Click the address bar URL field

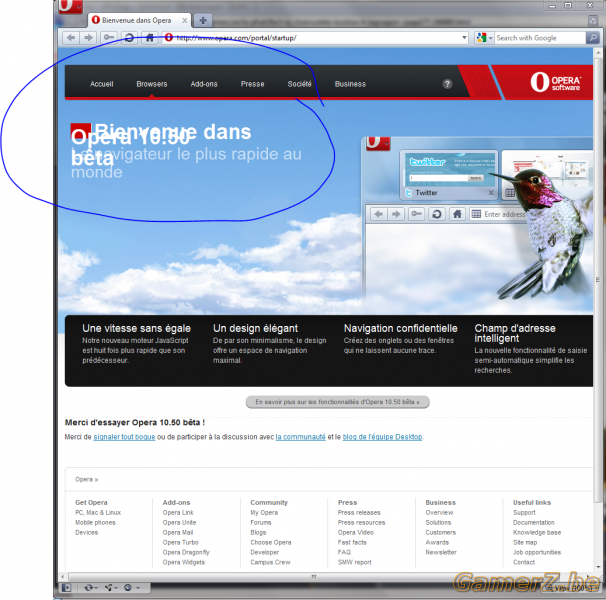315,38
